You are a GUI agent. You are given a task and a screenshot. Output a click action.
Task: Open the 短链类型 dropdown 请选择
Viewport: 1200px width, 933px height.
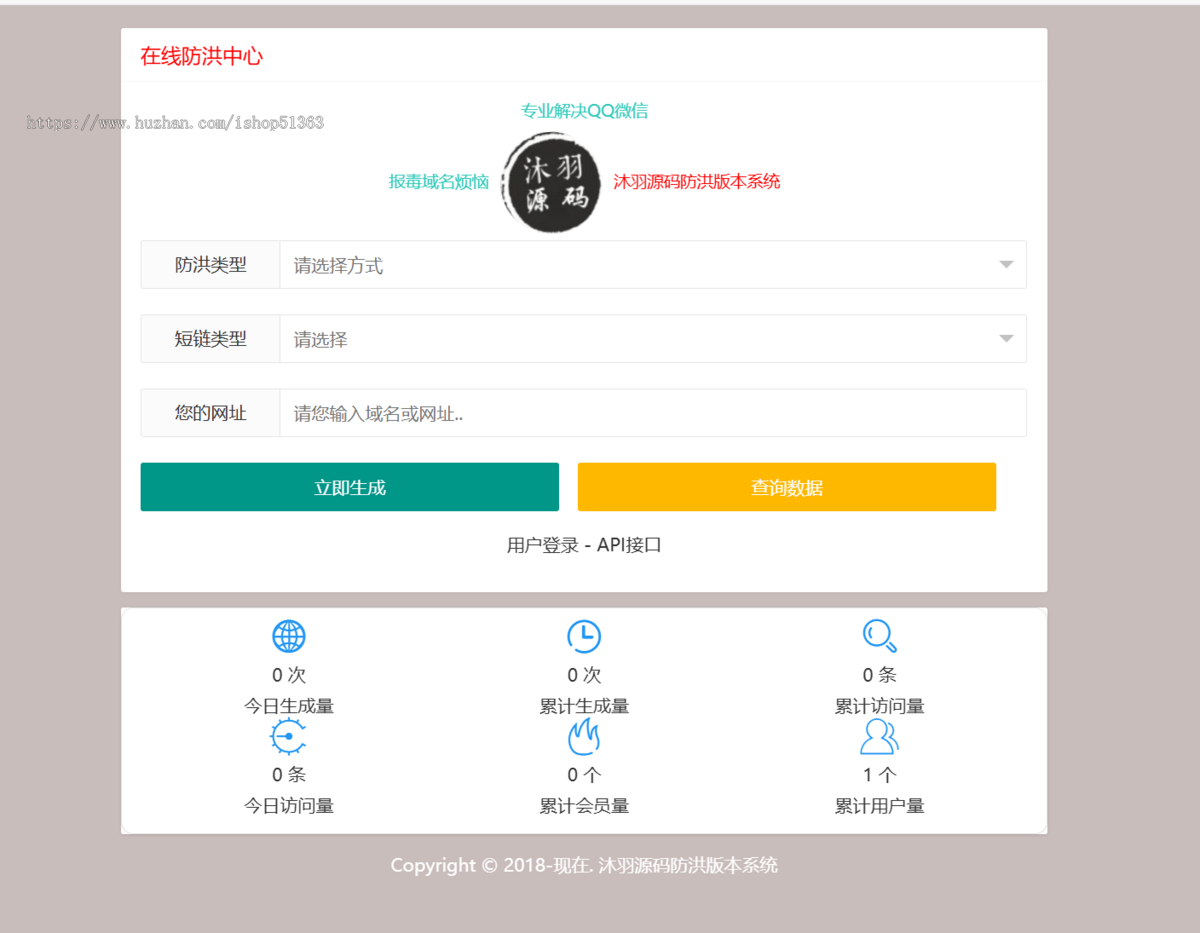click(x=653, y=339)
